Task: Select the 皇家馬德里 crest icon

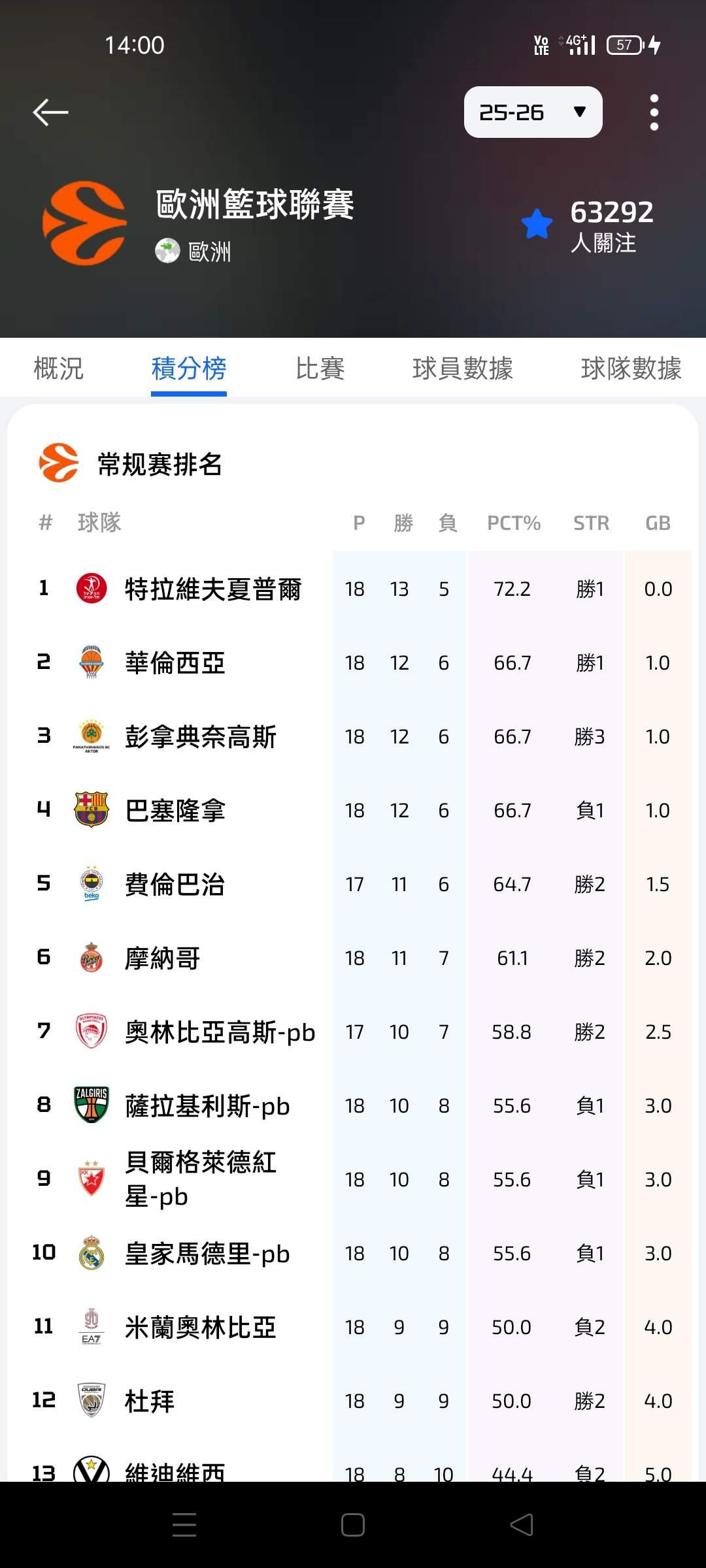Action: (x=92, y=1253)
